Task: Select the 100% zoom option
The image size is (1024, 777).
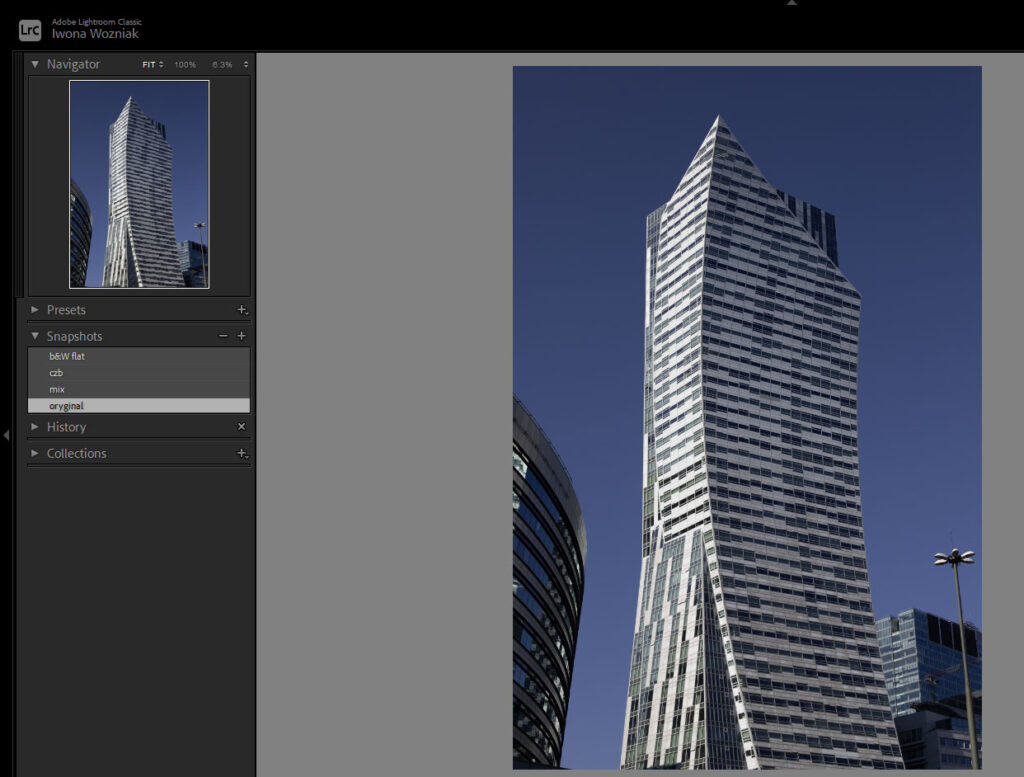Action: [185, 63]
